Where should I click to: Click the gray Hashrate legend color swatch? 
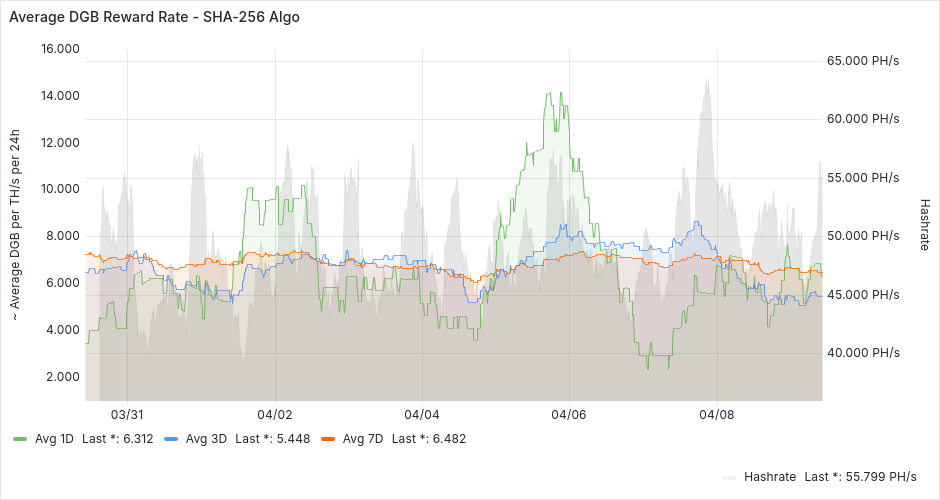[729, 477]
